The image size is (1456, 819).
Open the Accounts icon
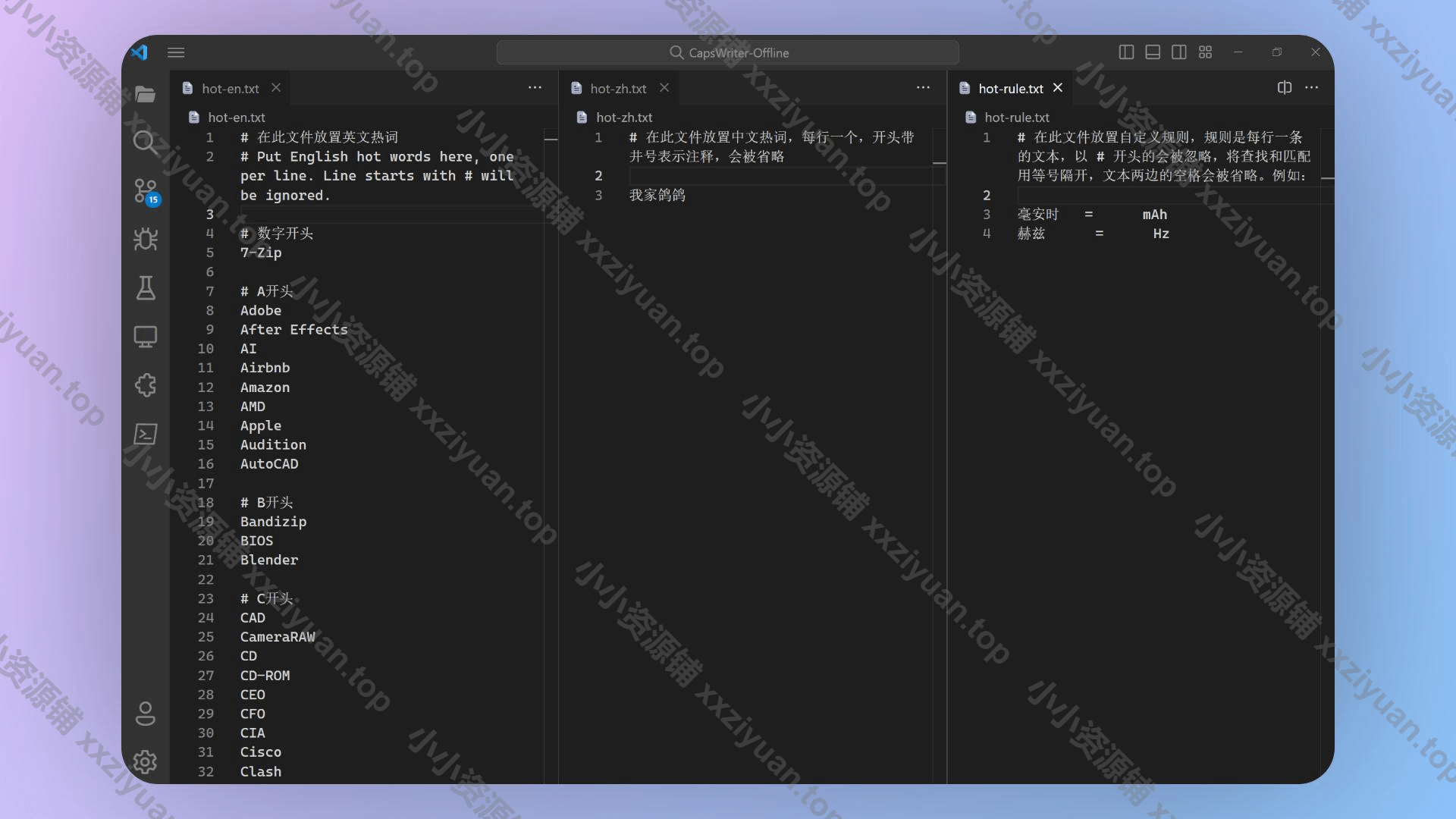145,714
